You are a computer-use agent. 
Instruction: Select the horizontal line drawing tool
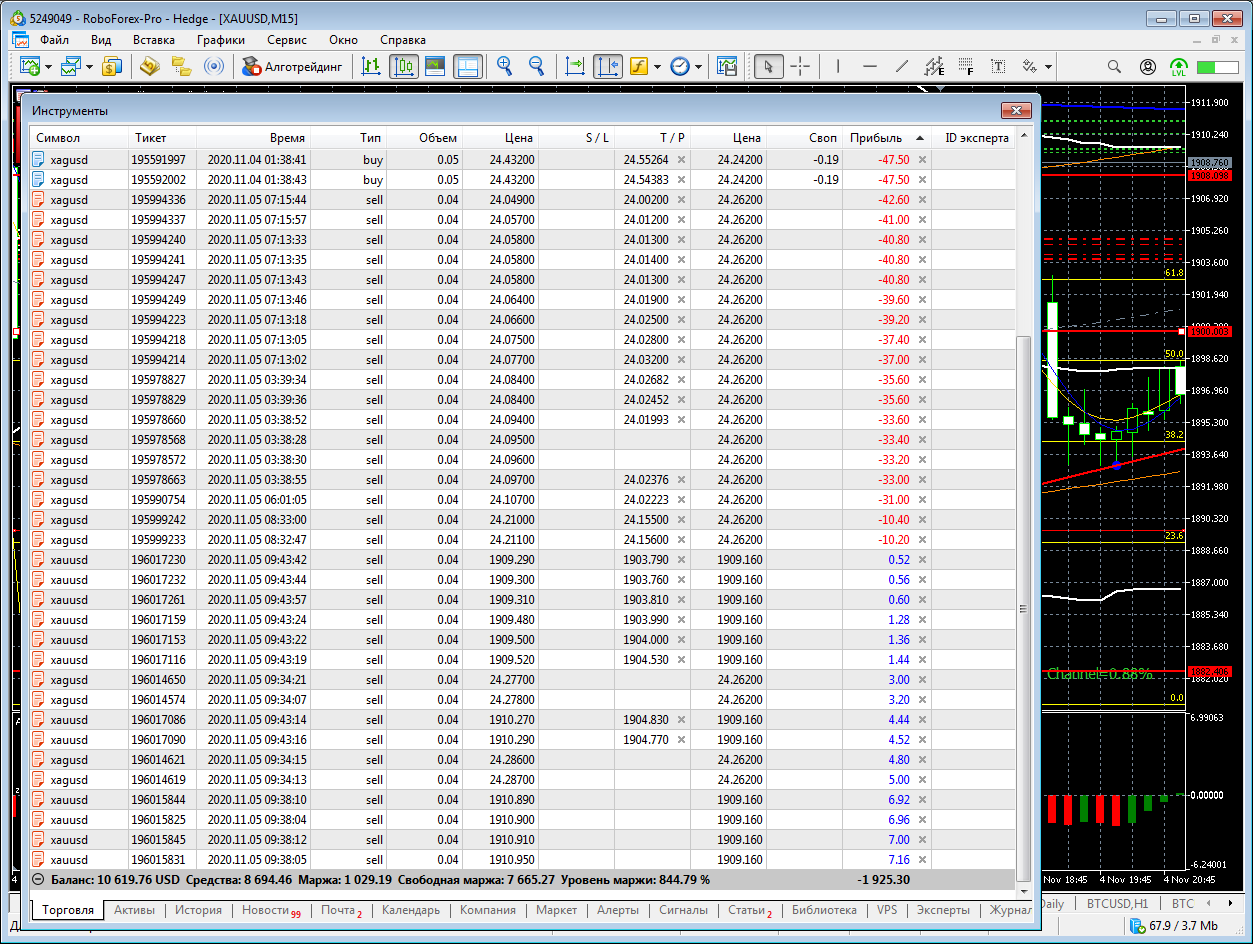click(x=869, y=66)
